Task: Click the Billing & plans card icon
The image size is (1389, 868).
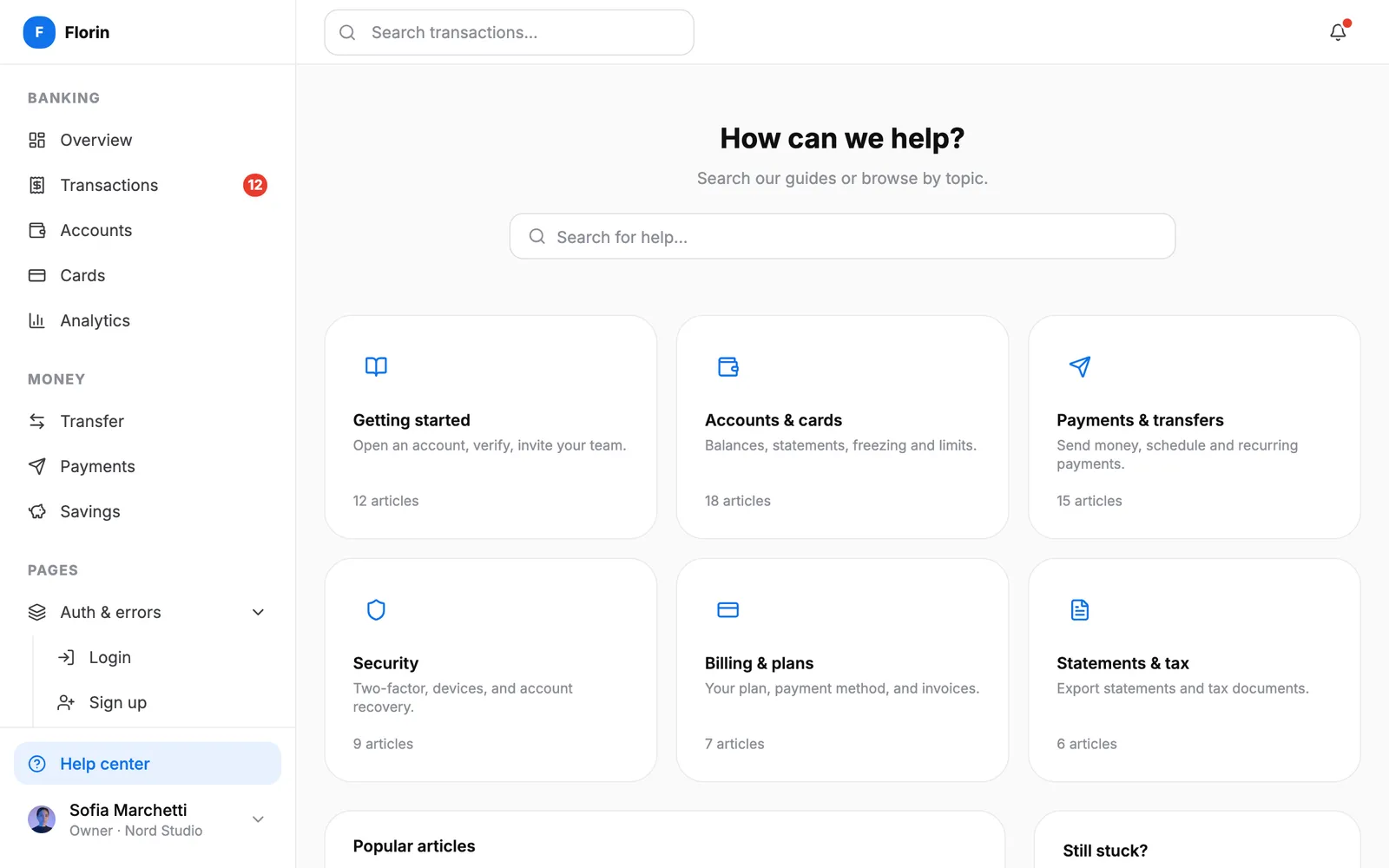Action: point(728,609)
